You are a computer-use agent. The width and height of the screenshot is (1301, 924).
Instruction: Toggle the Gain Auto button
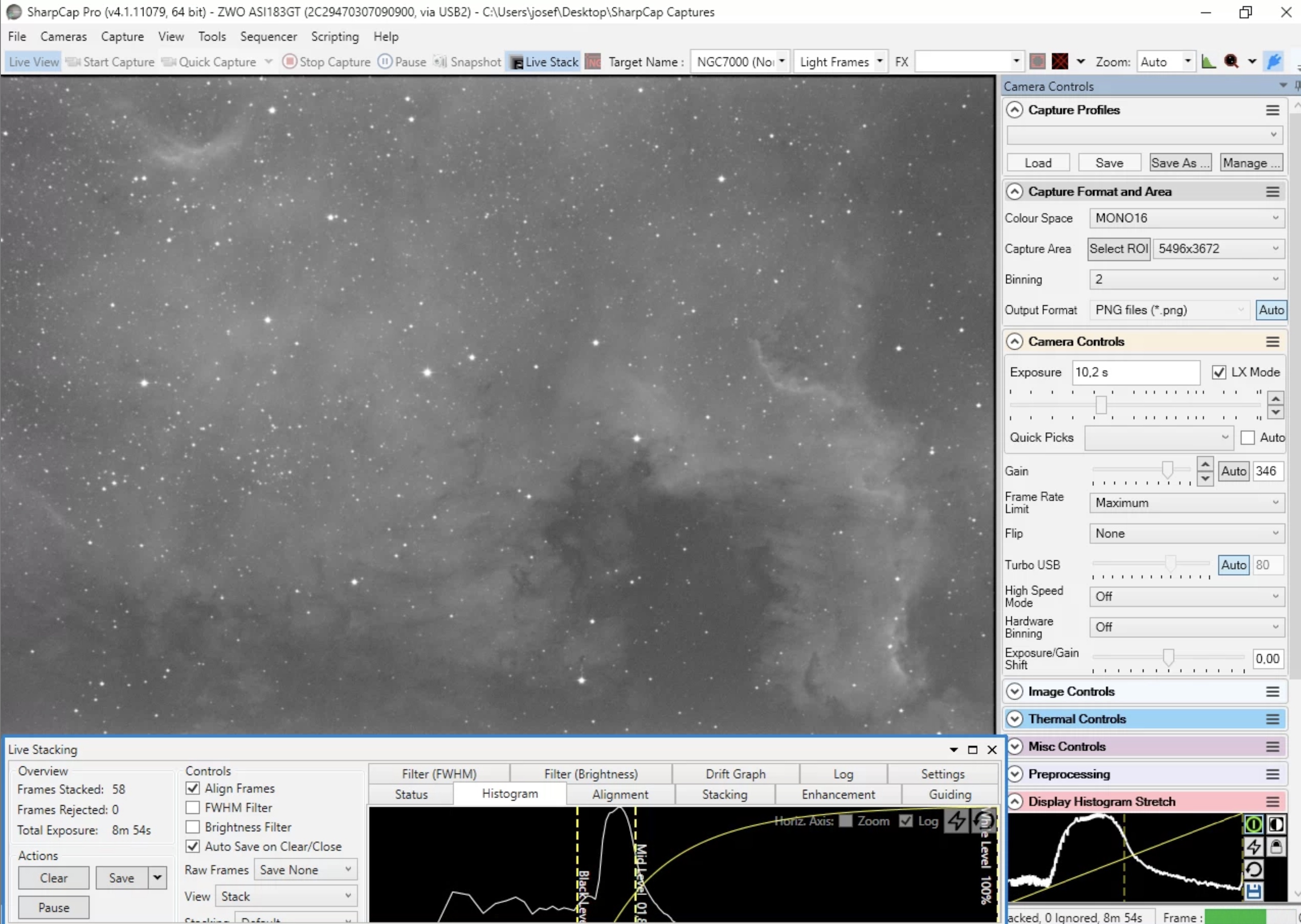click(1233, 471)
